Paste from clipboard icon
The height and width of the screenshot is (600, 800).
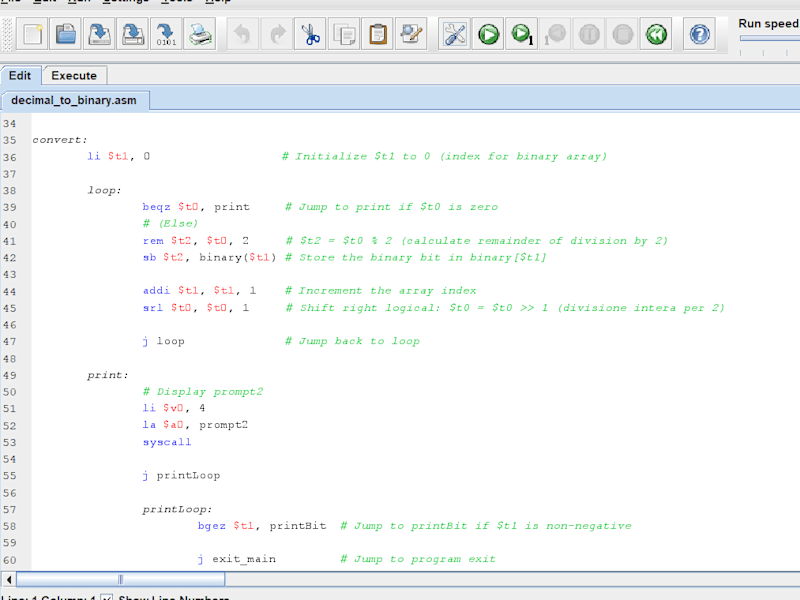[x=378, y=34]
